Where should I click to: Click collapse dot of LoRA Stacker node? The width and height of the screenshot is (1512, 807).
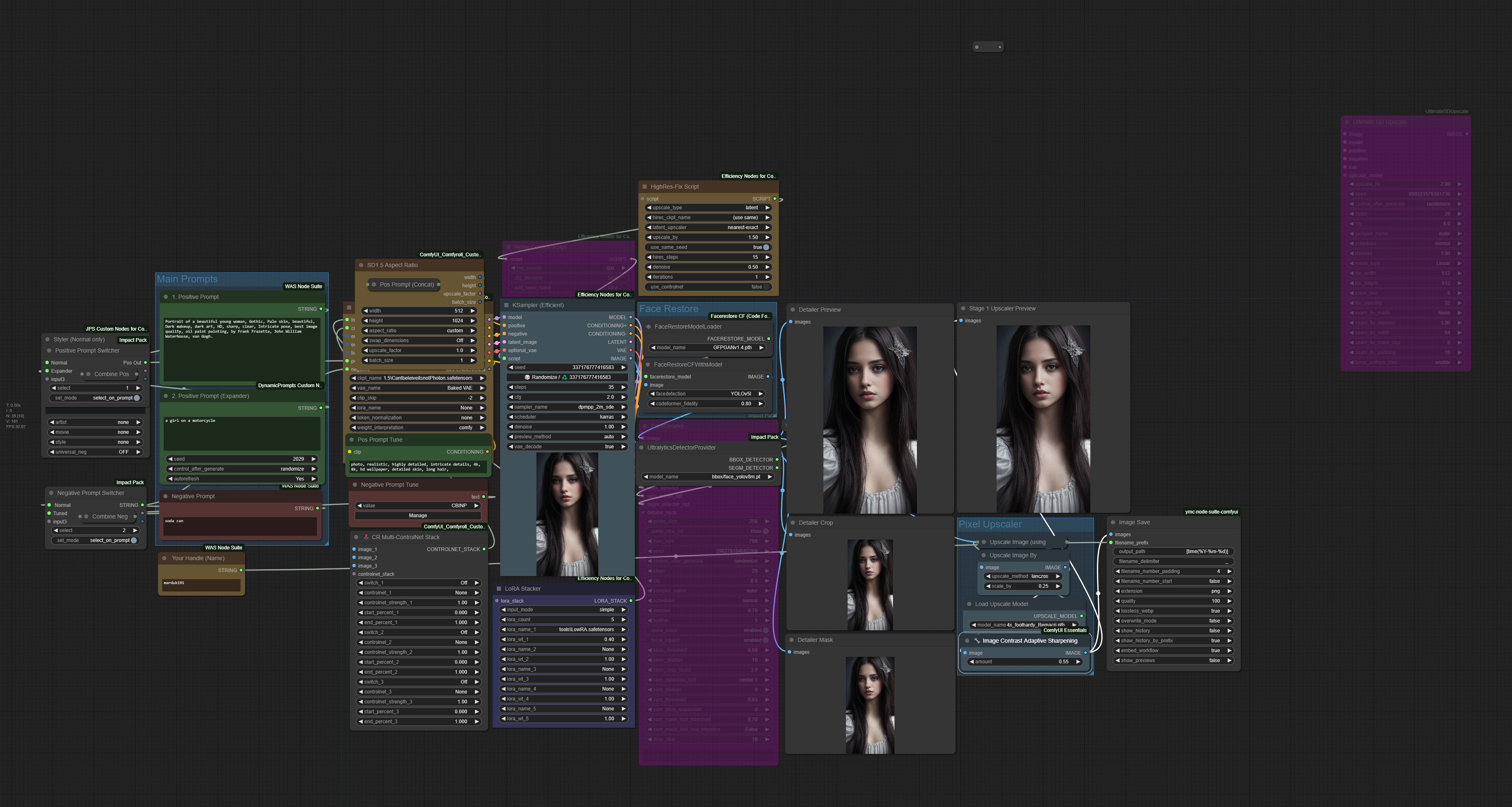pos(499,589)
